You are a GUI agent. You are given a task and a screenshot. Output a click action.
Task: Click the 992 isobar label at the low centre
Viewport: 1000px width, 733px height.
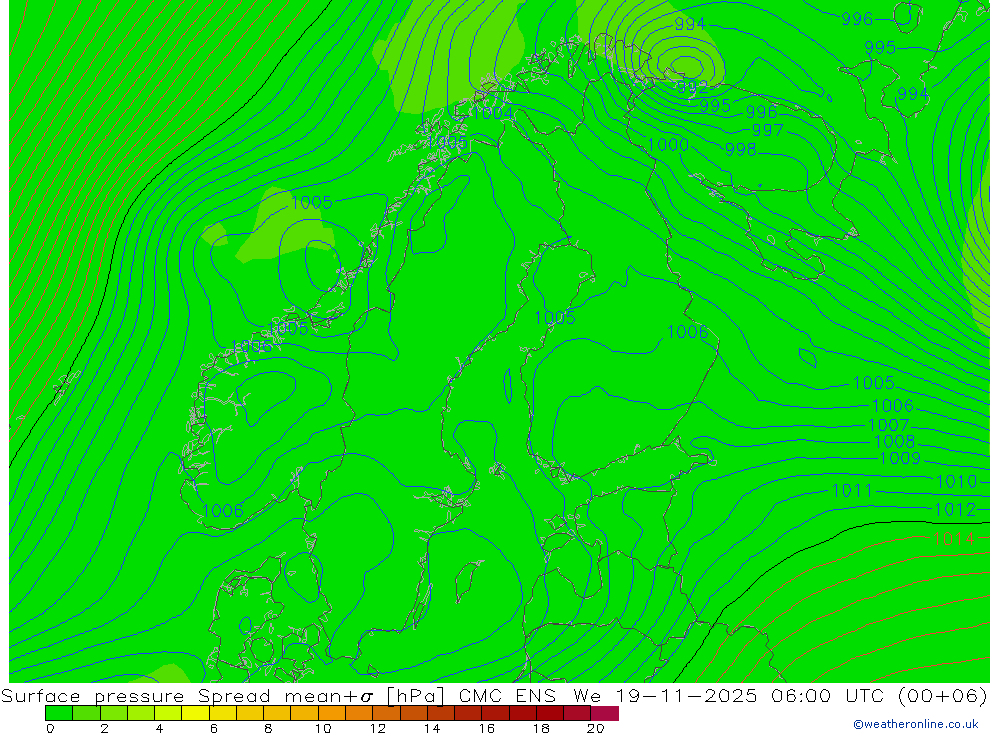[x=693, y=86]
